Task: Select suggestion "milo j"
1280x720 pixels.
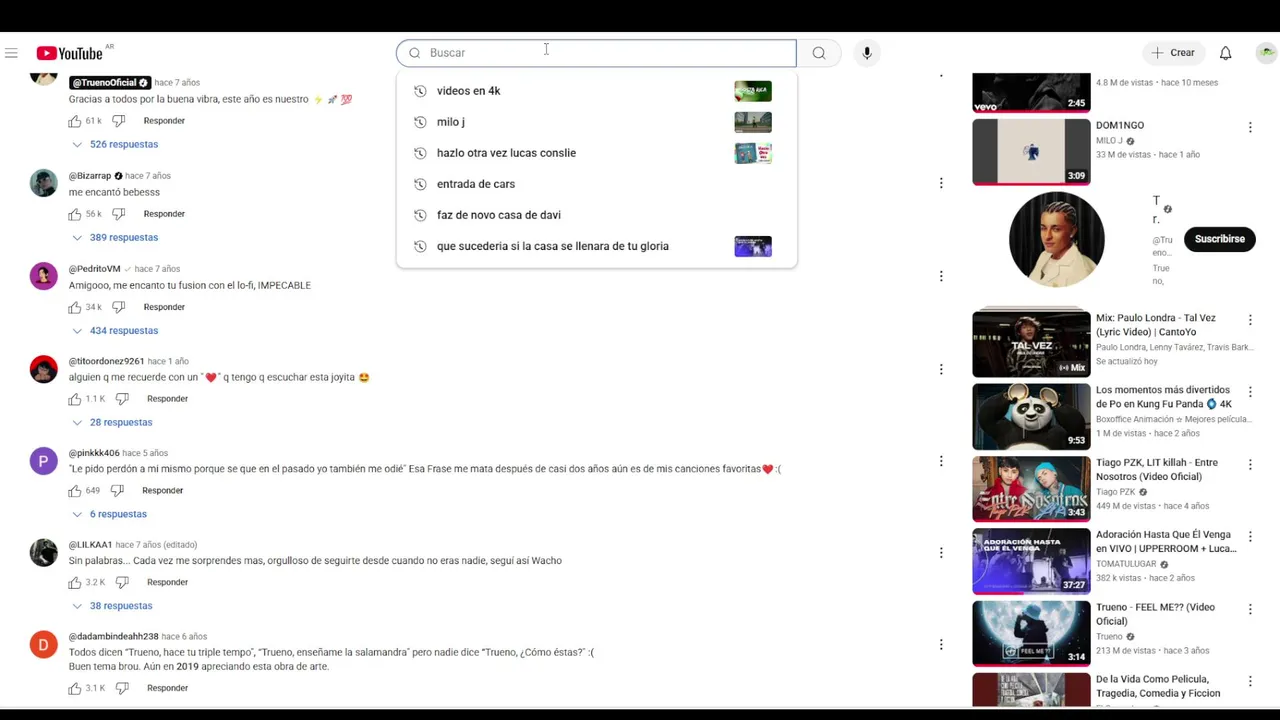Action: pos(596,122)
